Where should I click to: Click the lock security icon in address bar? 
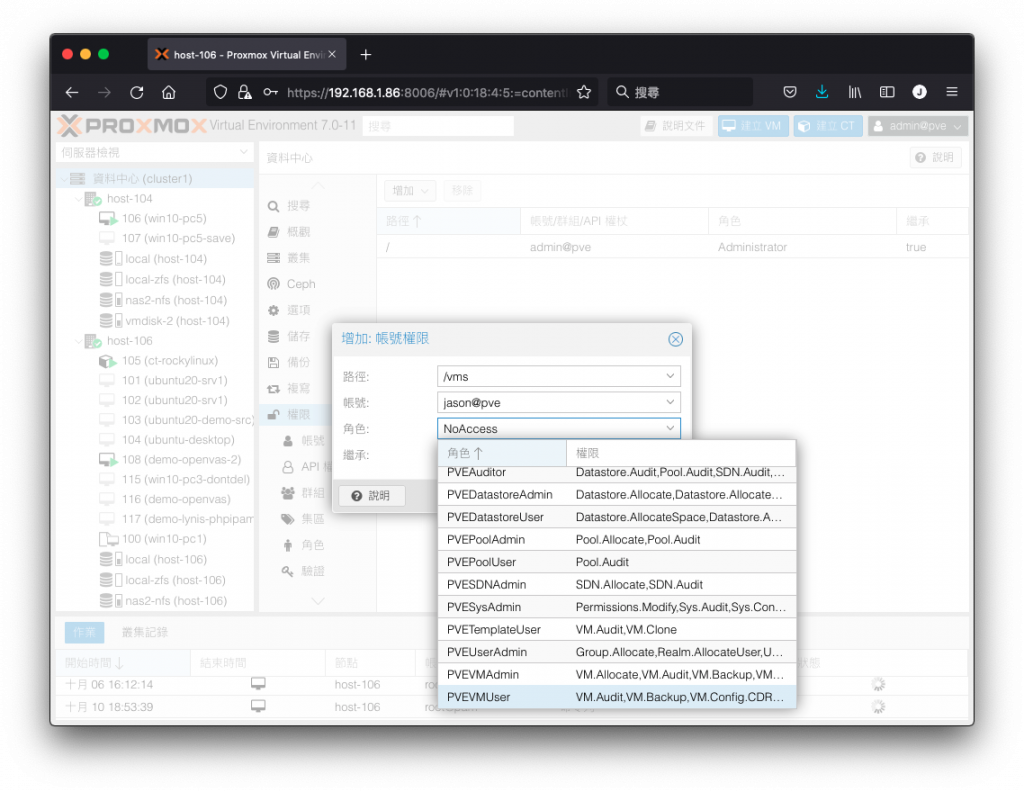245,92
